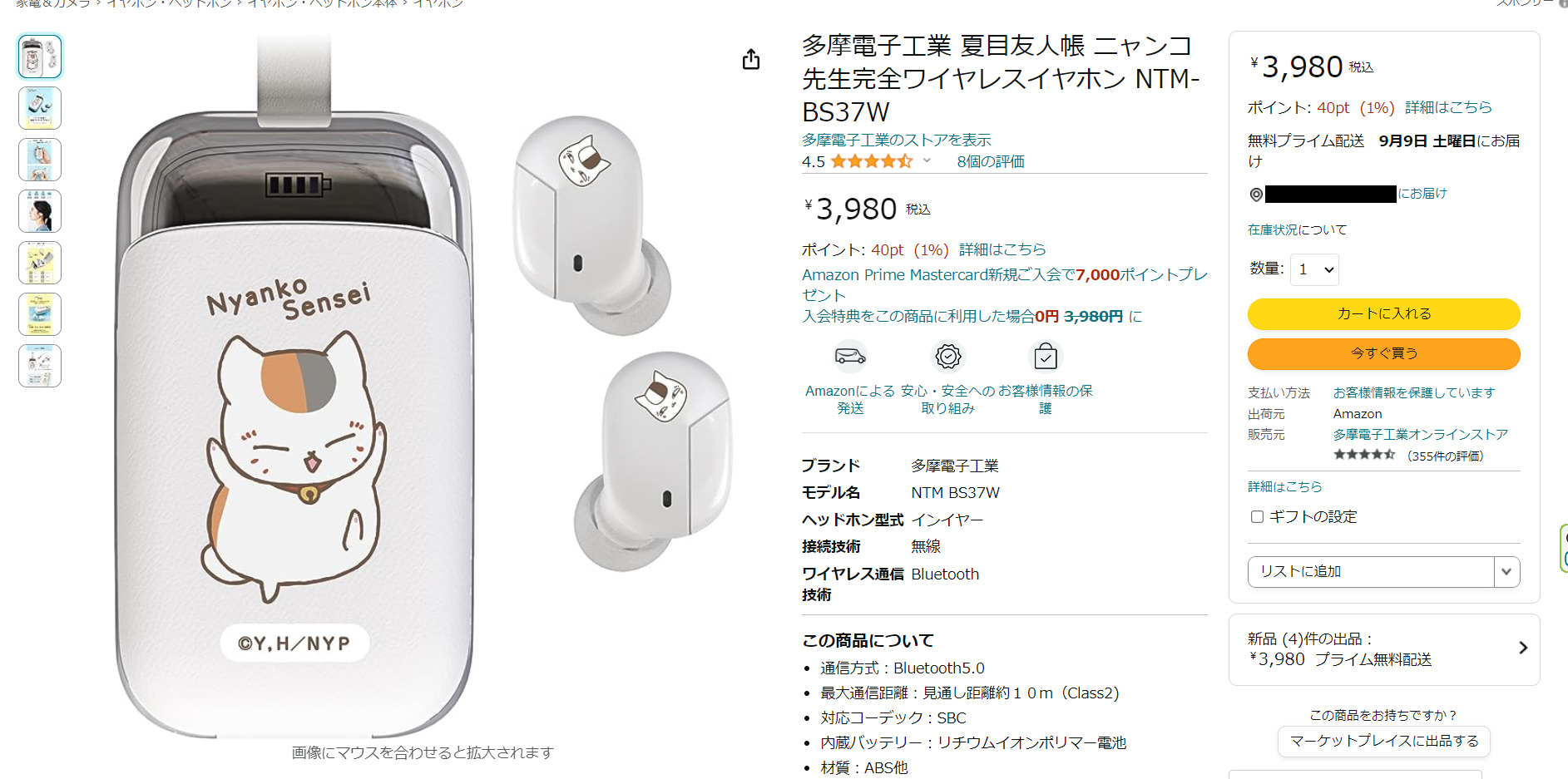Toggle the gift settings checkbox
Viewport: 1568px width, 779px height.
tap(1257, 517)
